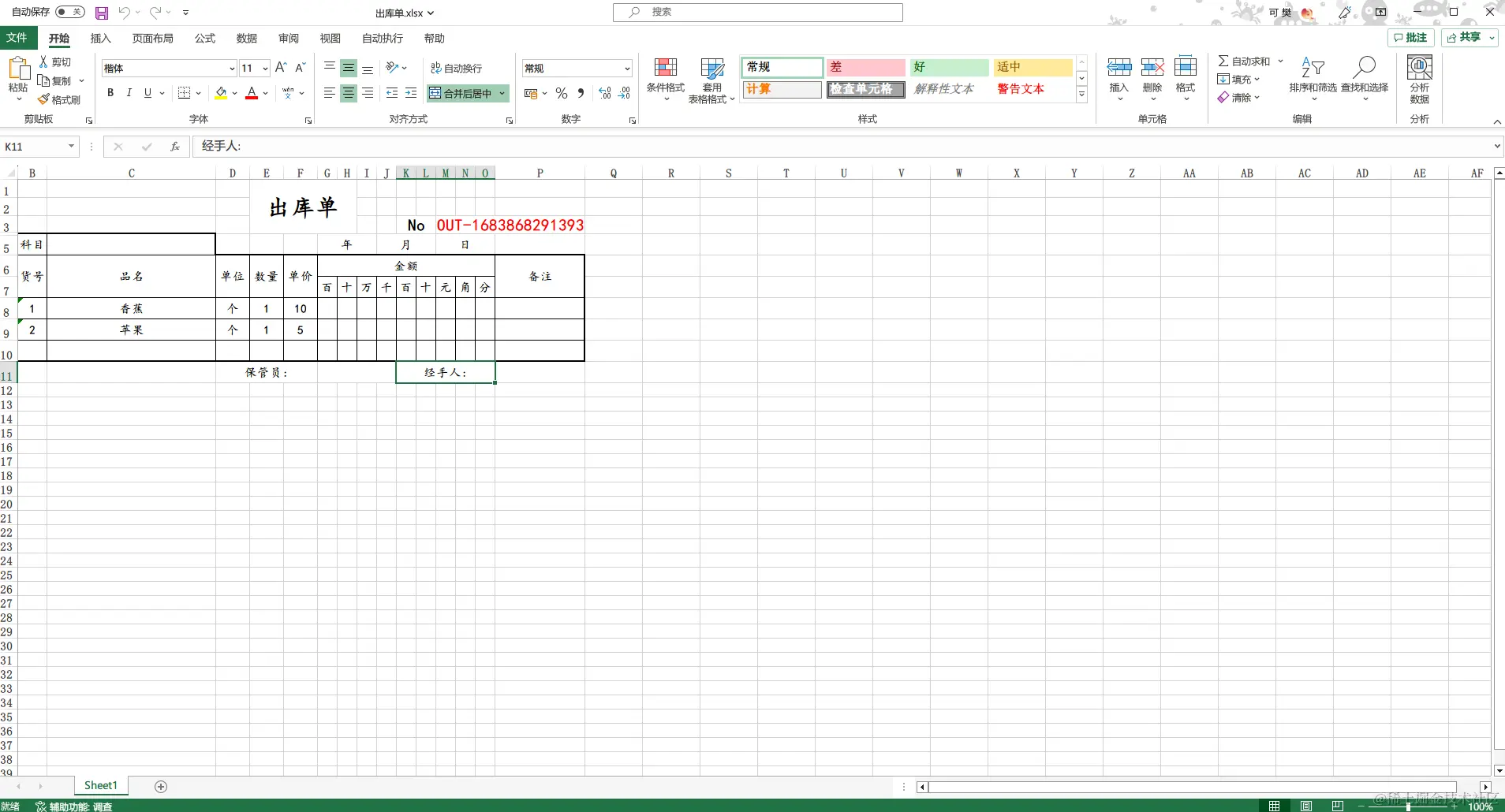Expand the font color dropdown arrow
Image resolution: width=1505 pixels, height=812 pixels.
tap(266, 93)
